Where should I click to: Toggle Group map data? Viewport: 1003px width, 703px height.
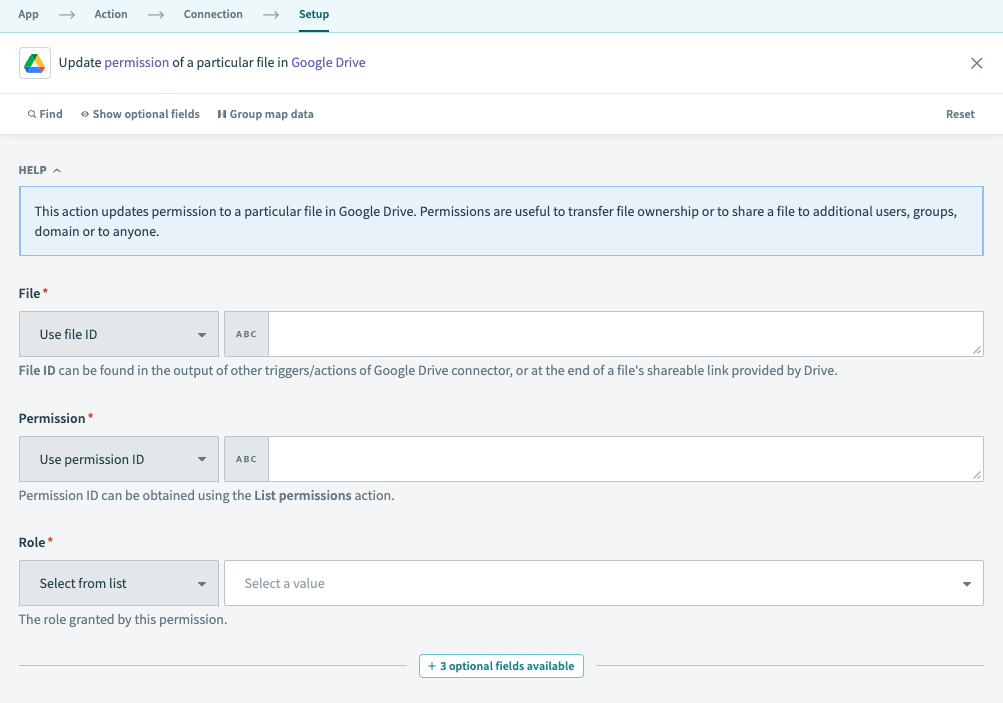pyautogui.click(x=265, y=114)
